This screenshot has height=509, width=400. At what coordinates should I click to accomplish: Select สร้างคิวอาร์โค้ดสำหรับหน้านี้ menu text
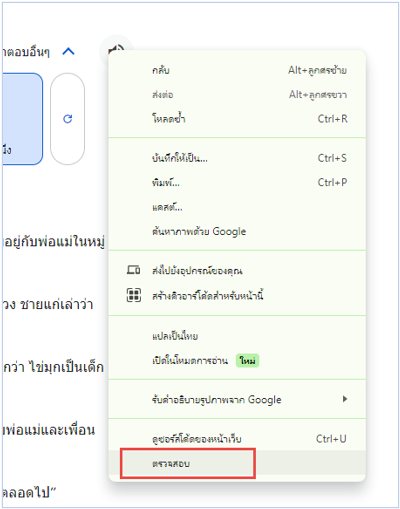click(x=208, y=296)
